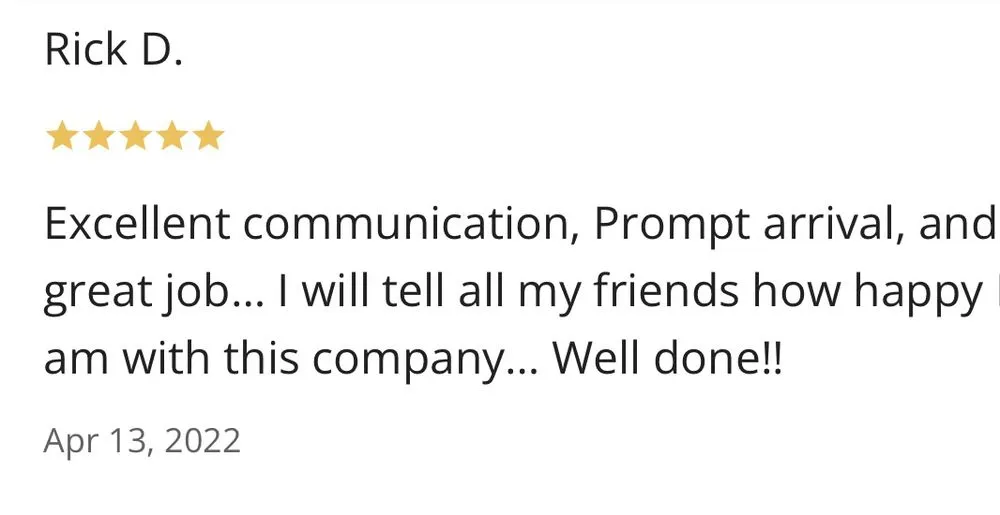
Task: Select the word "Prompt" in the review
Action: [673, 227]
